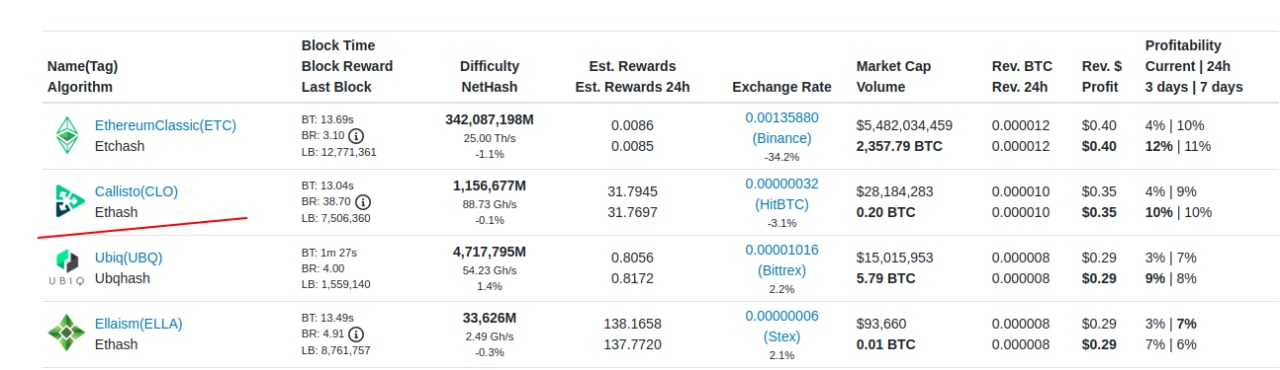
Task: Click est. rewards value 0.8056
Action: point(632,257)
